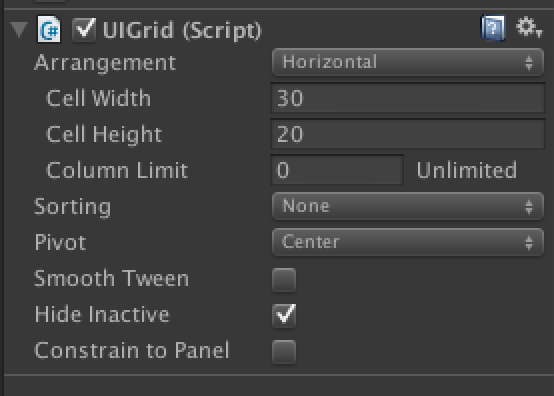Open the UIGrid gear settings menu
Viewport: 554px width, 396px height.
(x=529, y=27)
